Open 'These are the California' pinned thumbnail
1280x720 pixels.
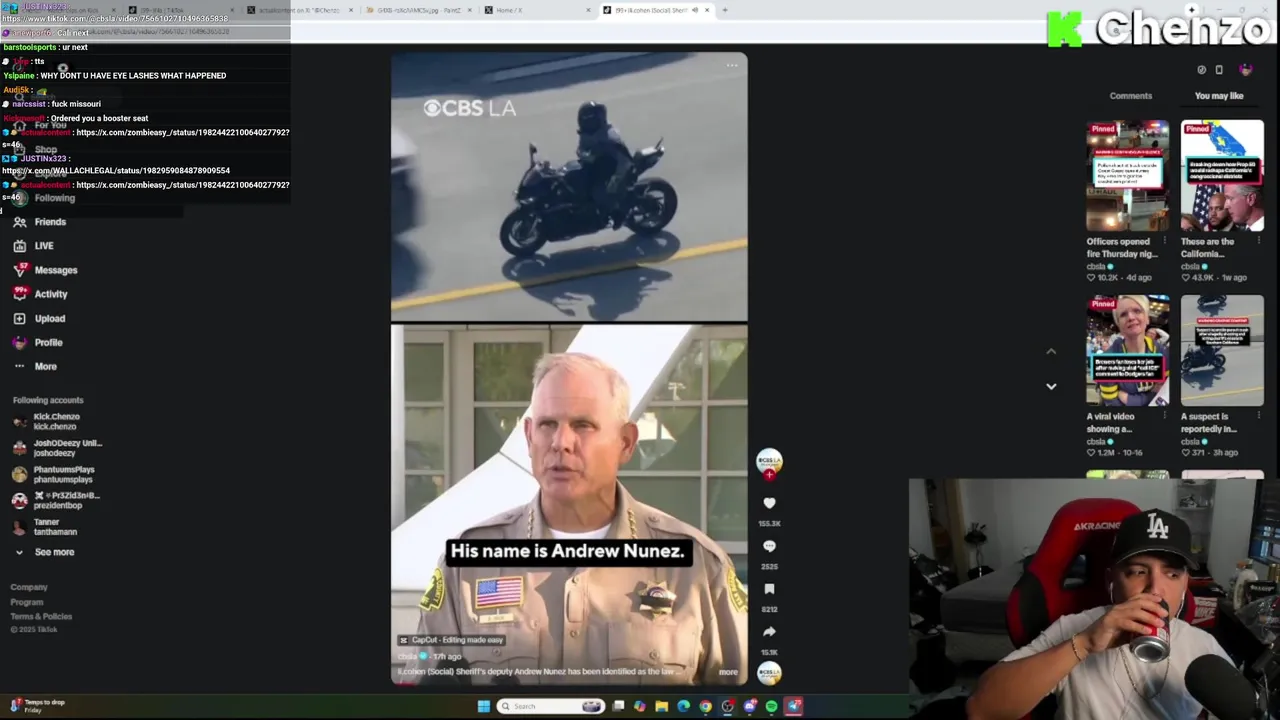tap(1222, 176)
